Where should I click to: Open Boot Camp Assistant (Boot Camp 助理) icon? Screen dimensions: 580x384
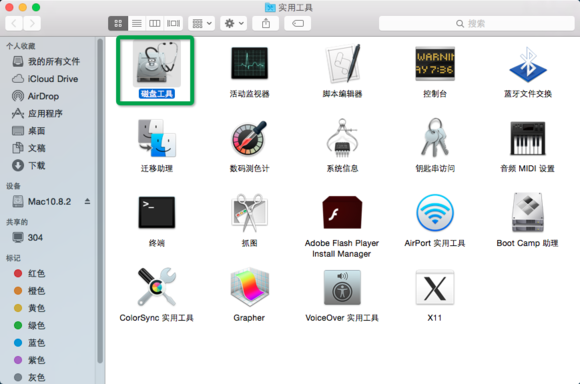tap(528, 212)
